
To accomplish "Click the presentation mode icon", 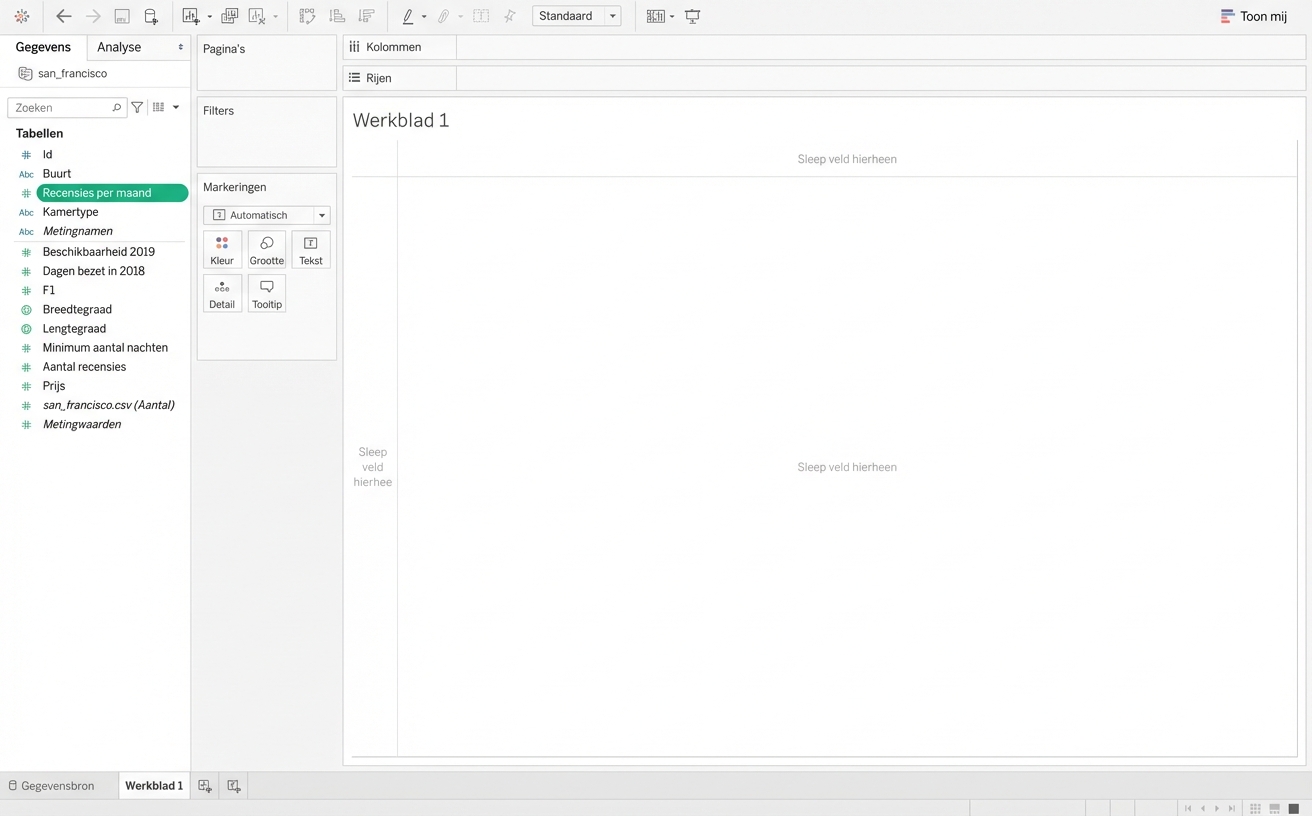I will click(692, 16).
